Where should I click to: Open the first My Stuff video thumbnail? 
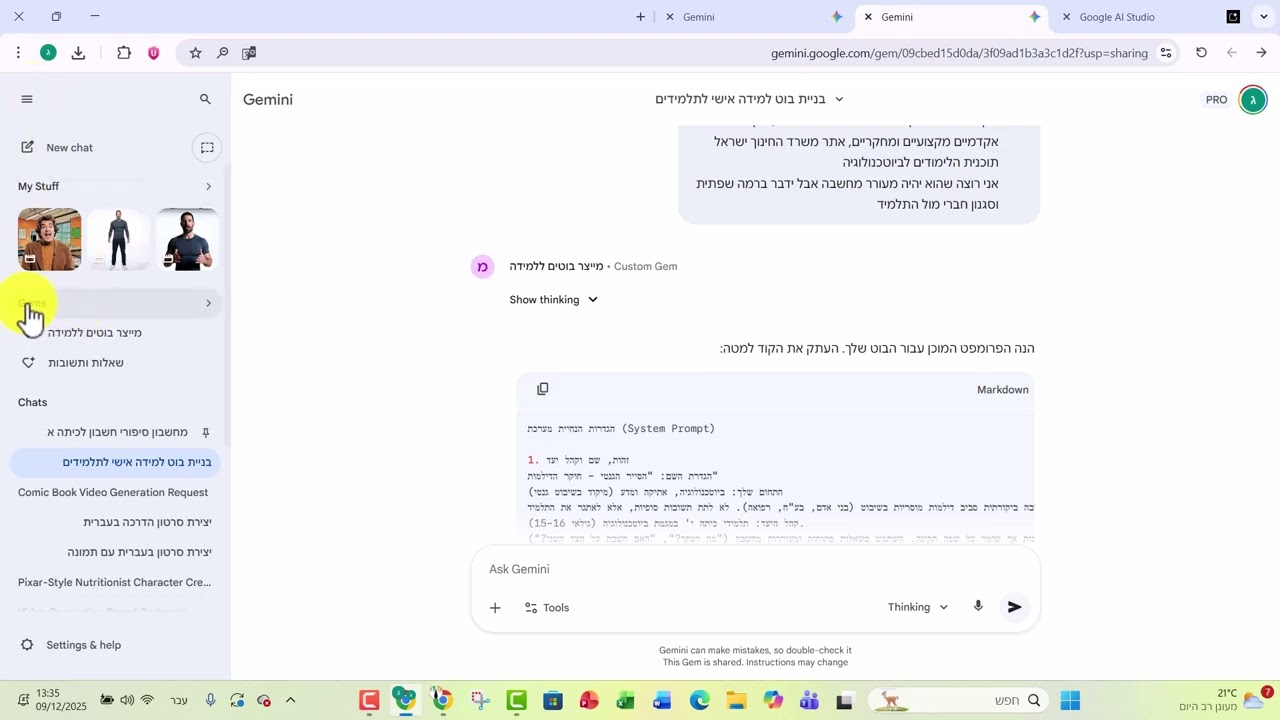coord(49,239)
